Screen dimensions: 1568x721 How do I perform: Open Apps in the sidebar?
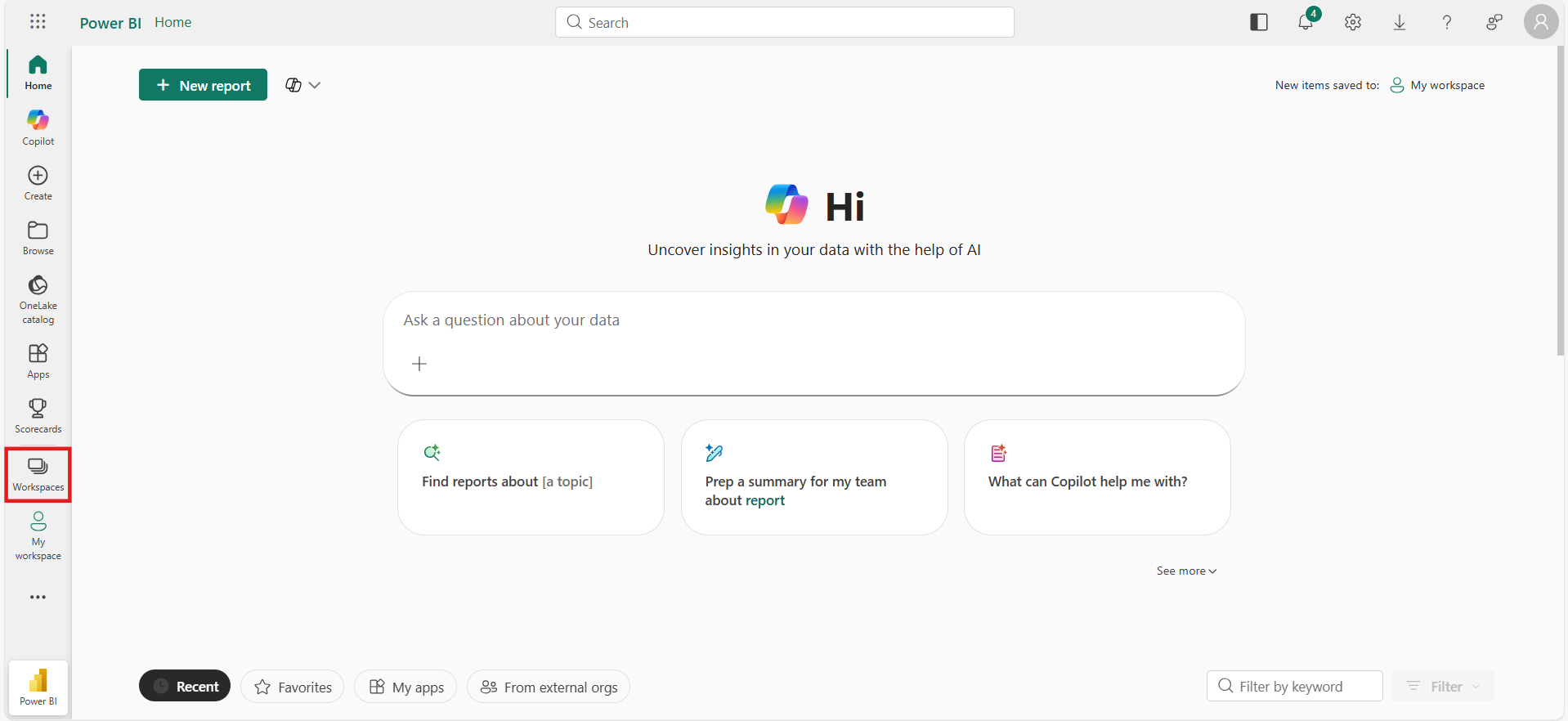tap(38, 360)
